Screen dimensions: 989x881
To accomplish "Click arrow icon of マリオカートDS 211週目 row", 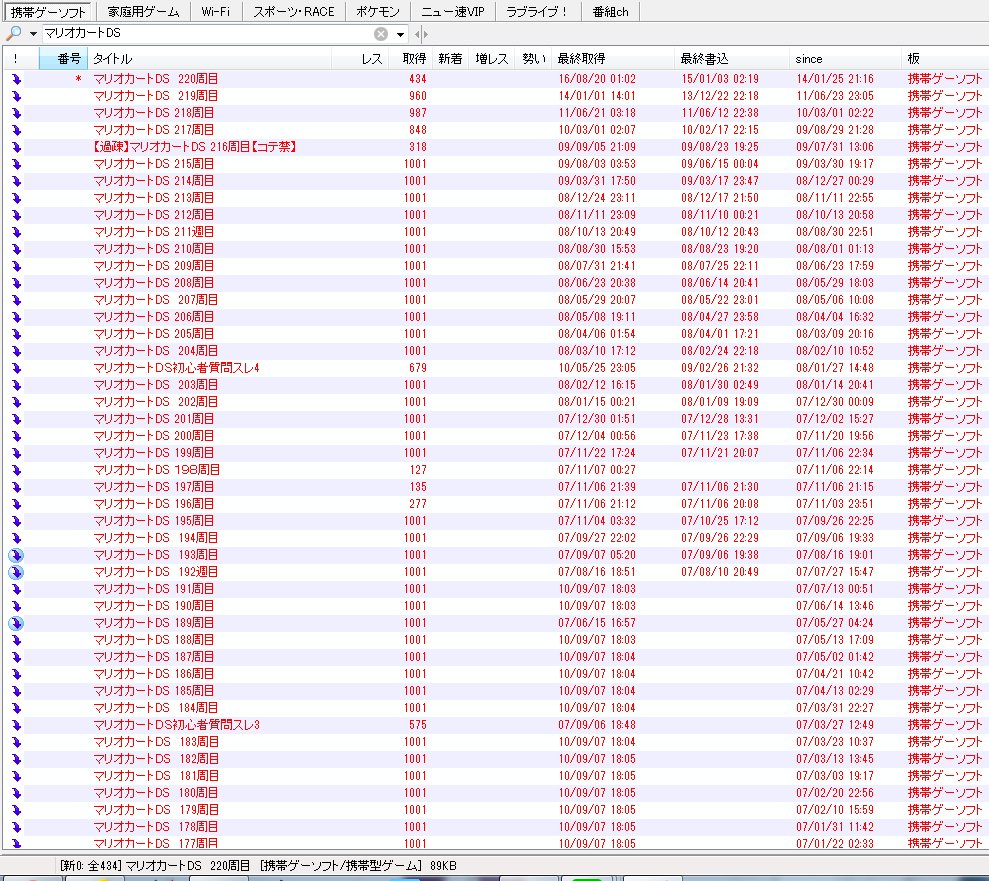I will point(16,232).
